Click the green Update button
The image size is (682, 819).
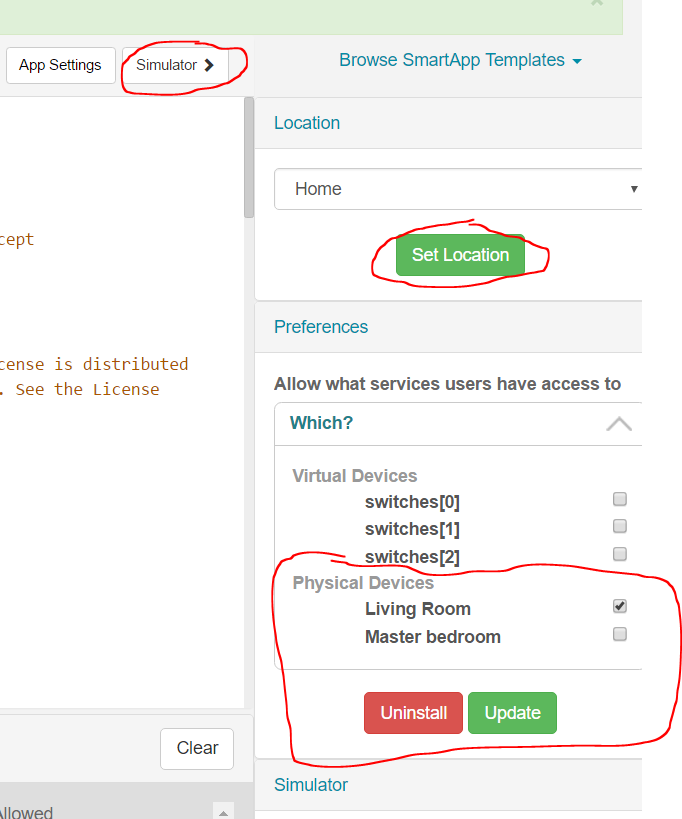[512, 712]
